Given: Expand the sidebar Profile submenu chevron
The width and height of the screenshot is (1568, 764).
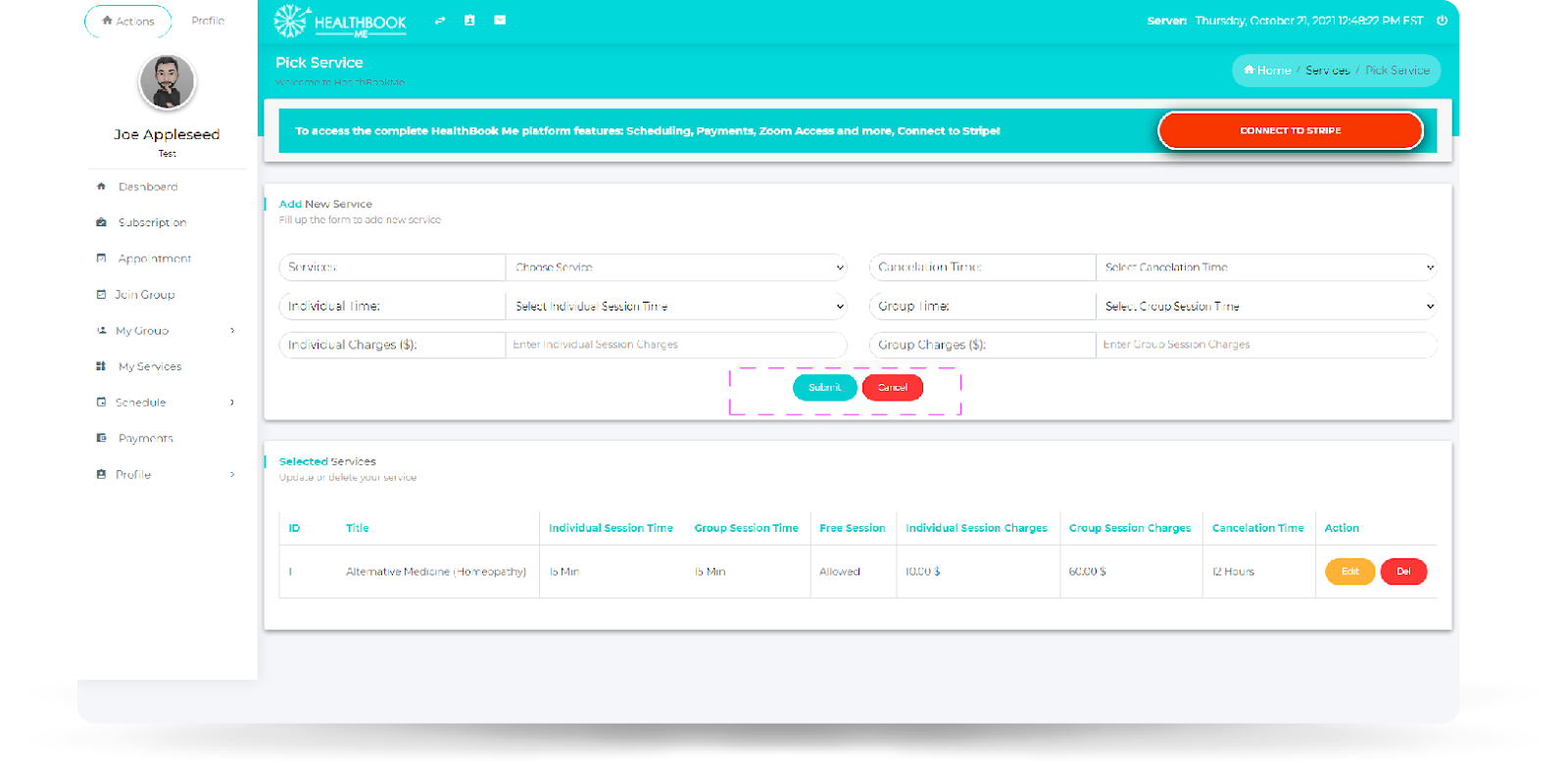Looking at the screenshot, I should pyautogui.click(x=232, y=474).
